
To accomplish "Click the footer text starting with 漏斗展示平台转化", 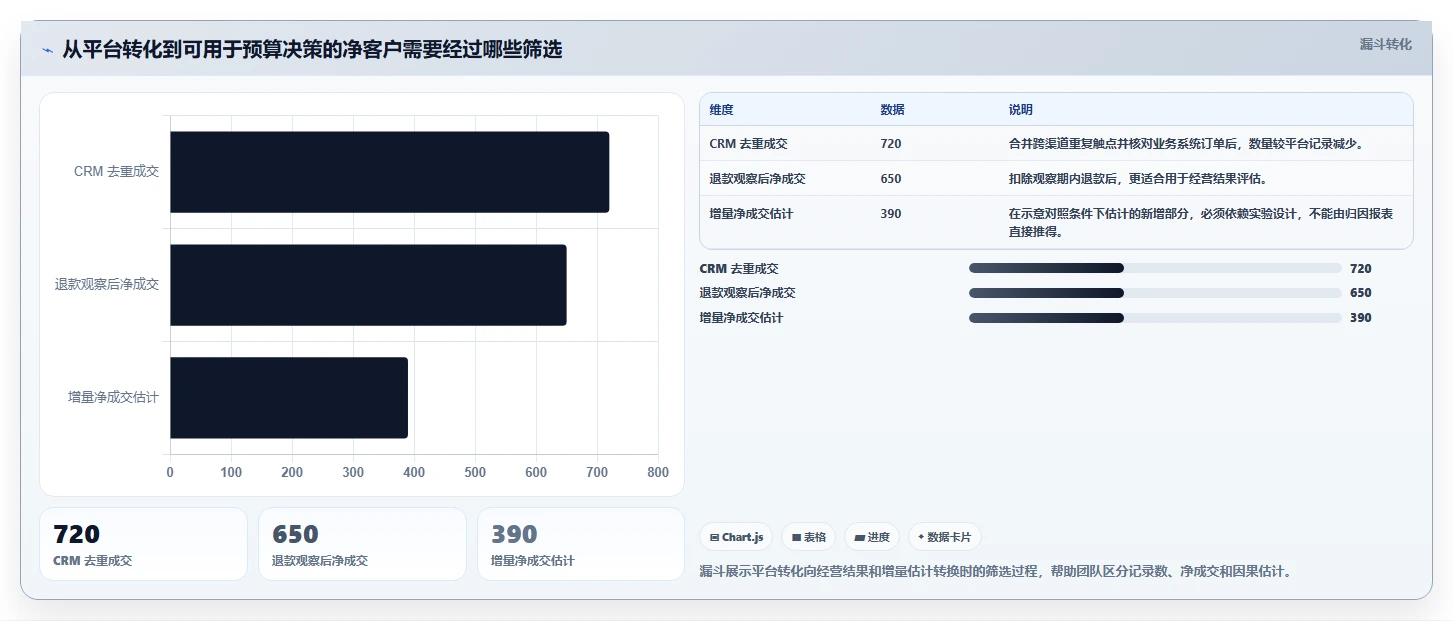I will [x=995, y=572].
